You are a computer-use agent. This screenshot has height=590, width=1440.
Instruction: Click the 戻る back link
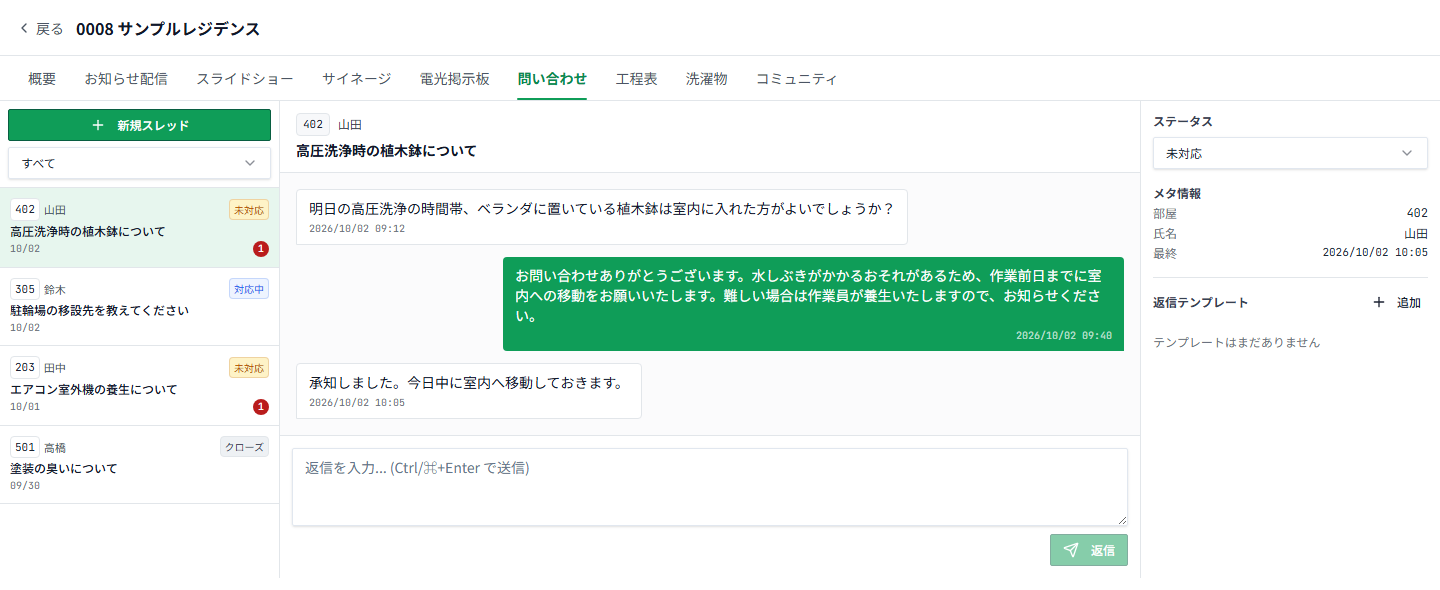[x=41, y=29]
